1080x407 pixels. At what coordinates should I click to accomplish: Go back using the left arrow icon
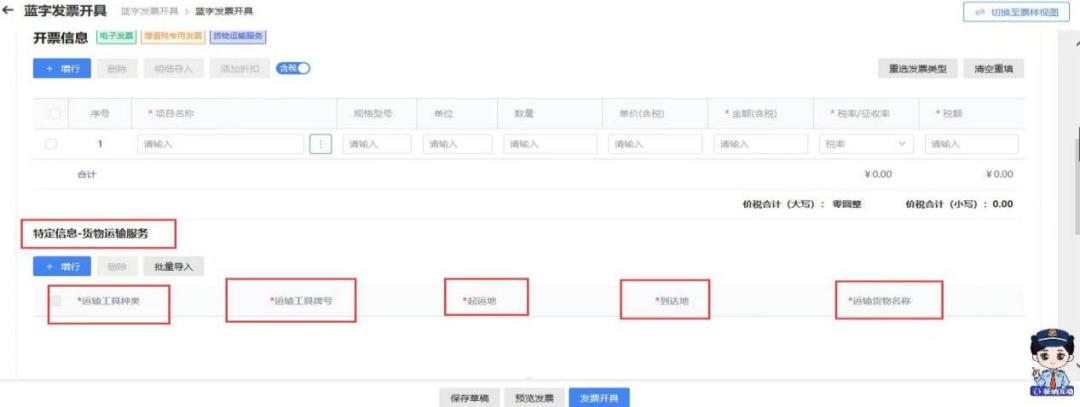(8, 12)
